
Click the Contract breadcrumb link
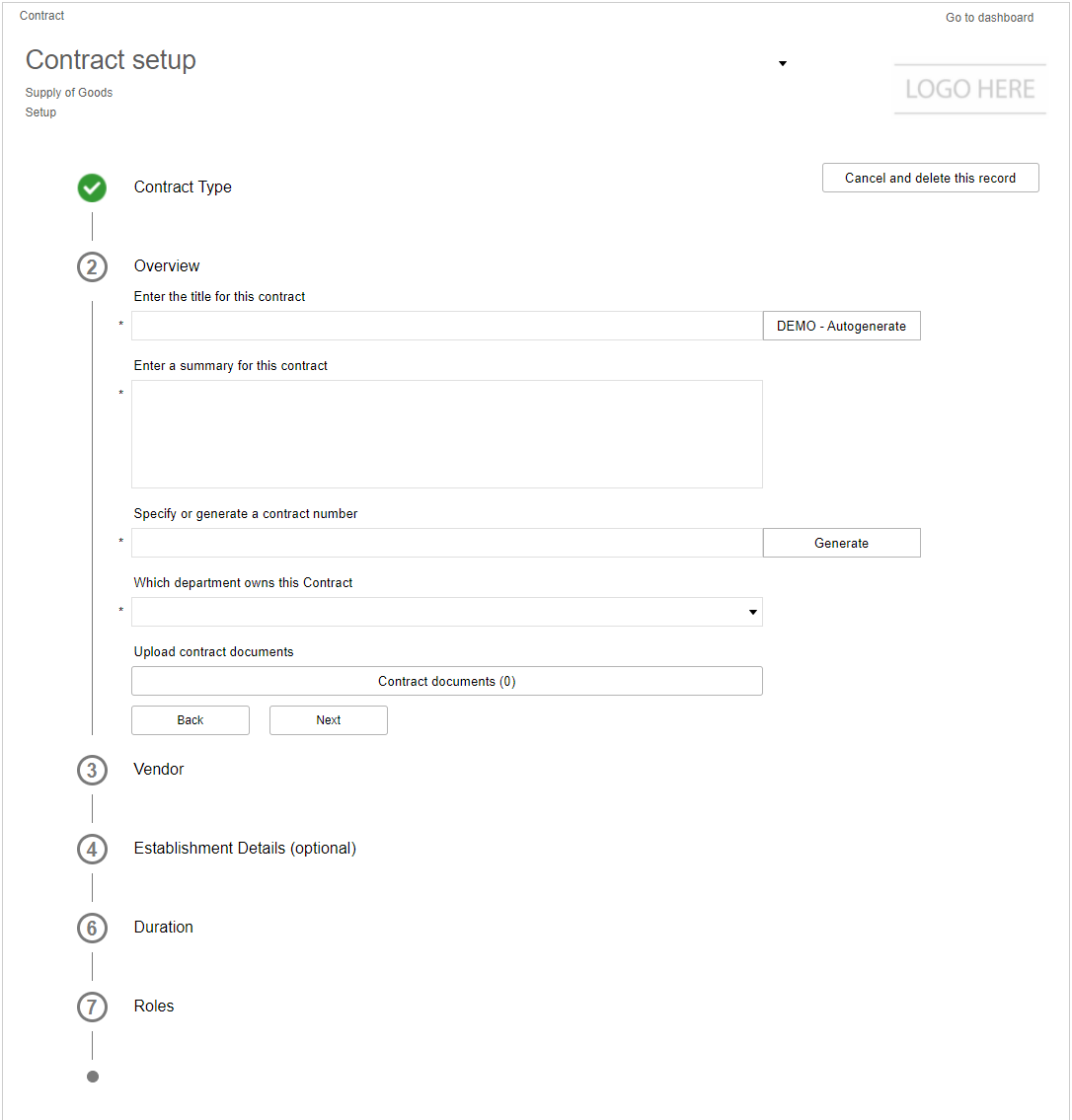(42, 16)
